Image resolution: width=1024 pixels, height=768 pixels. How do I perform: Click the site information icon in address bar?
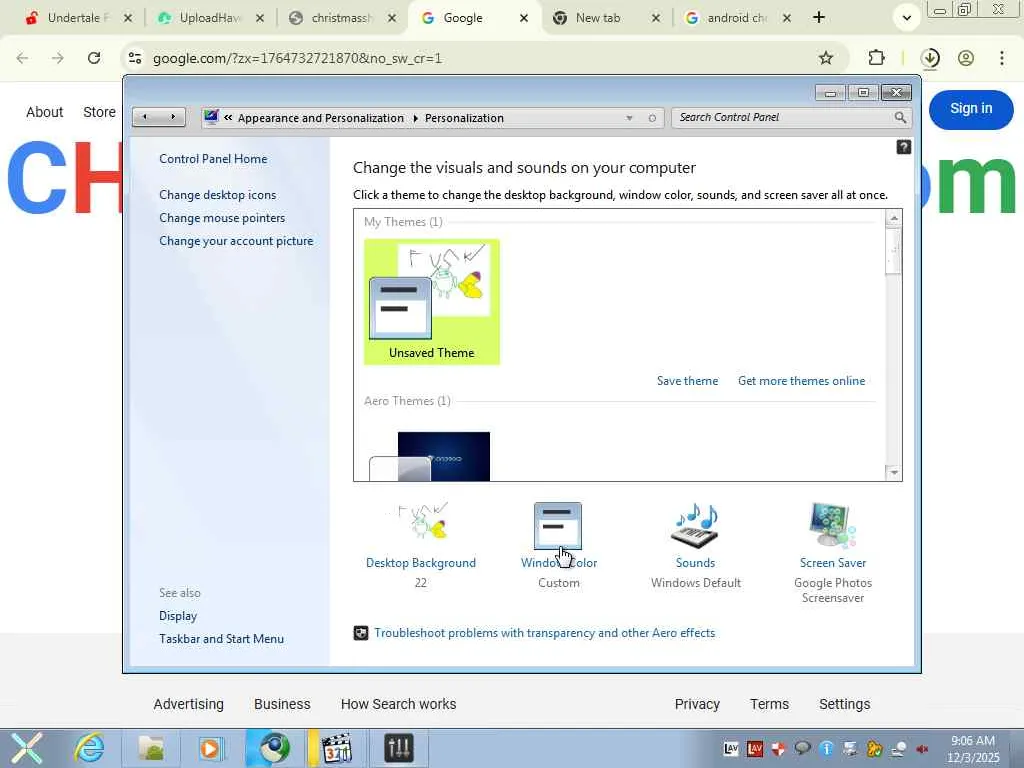click(x=135, y=58)
